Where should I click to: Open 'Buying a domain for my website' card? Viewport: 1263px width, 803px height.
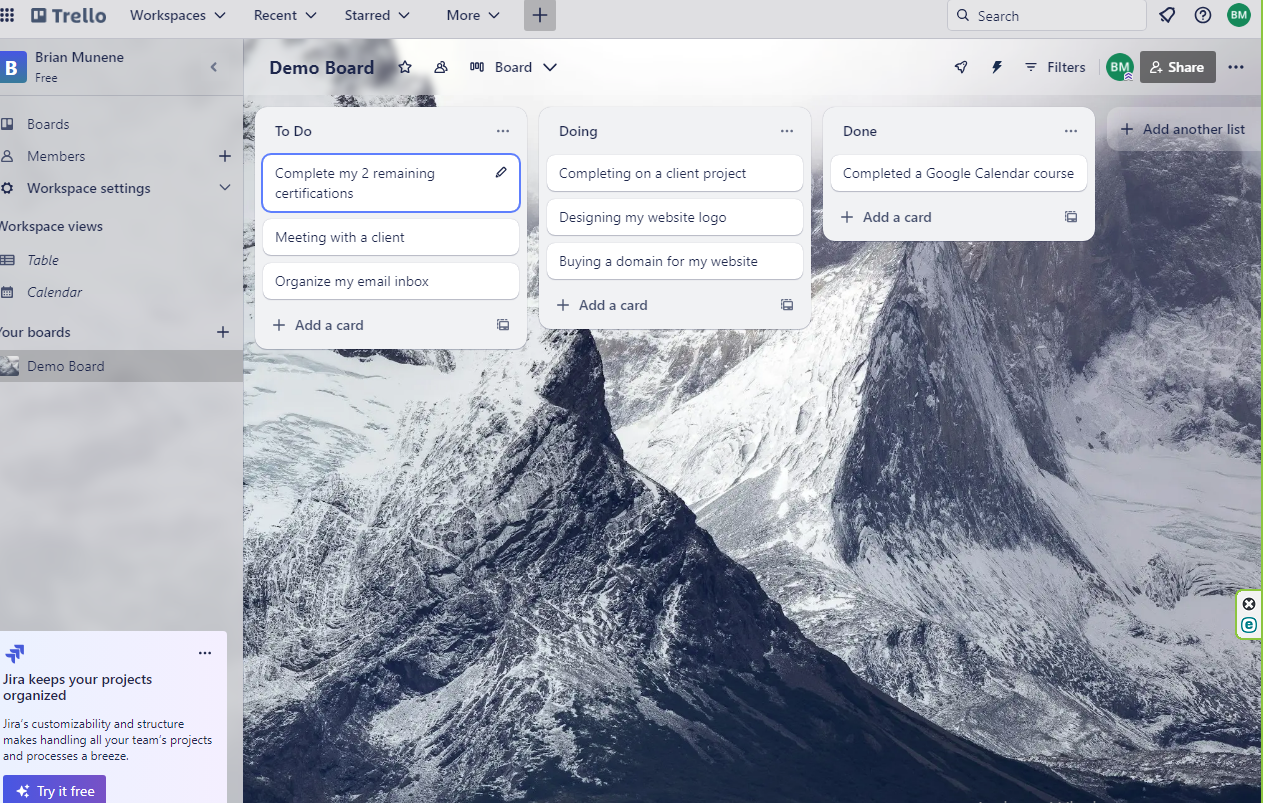(675, 261)
